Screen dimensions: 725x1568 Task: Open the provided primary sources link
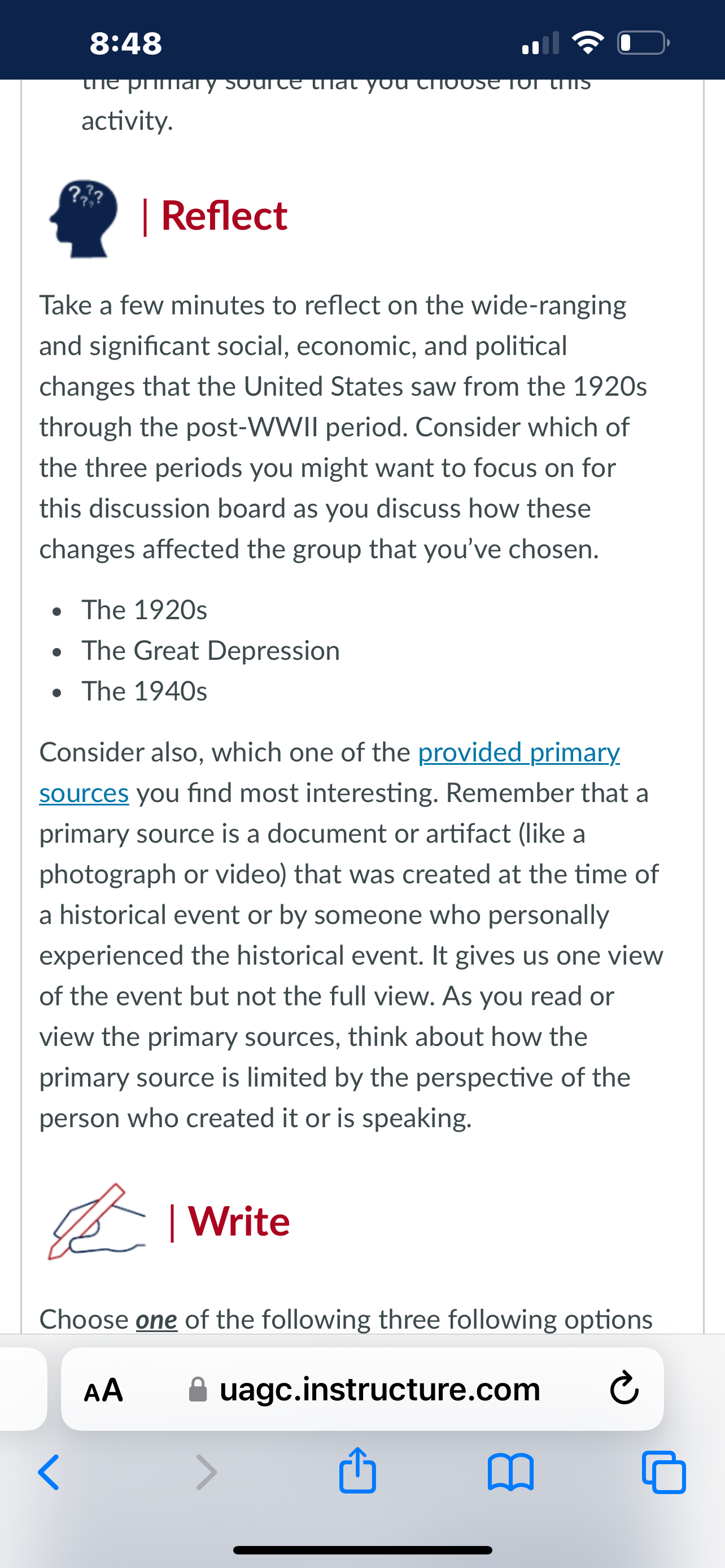pyautogui.click(x=519, y=752)
